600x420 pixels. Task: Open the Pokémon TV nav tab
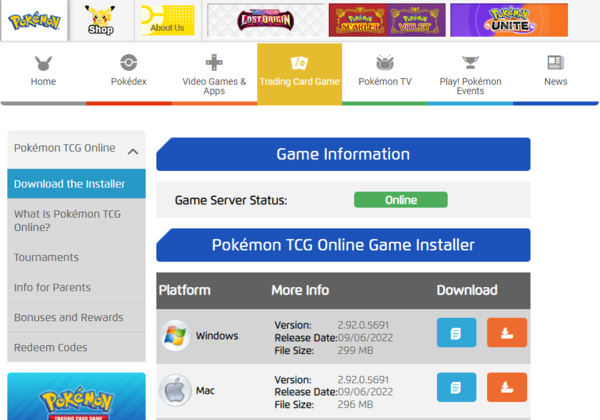(x=385, y=73)
